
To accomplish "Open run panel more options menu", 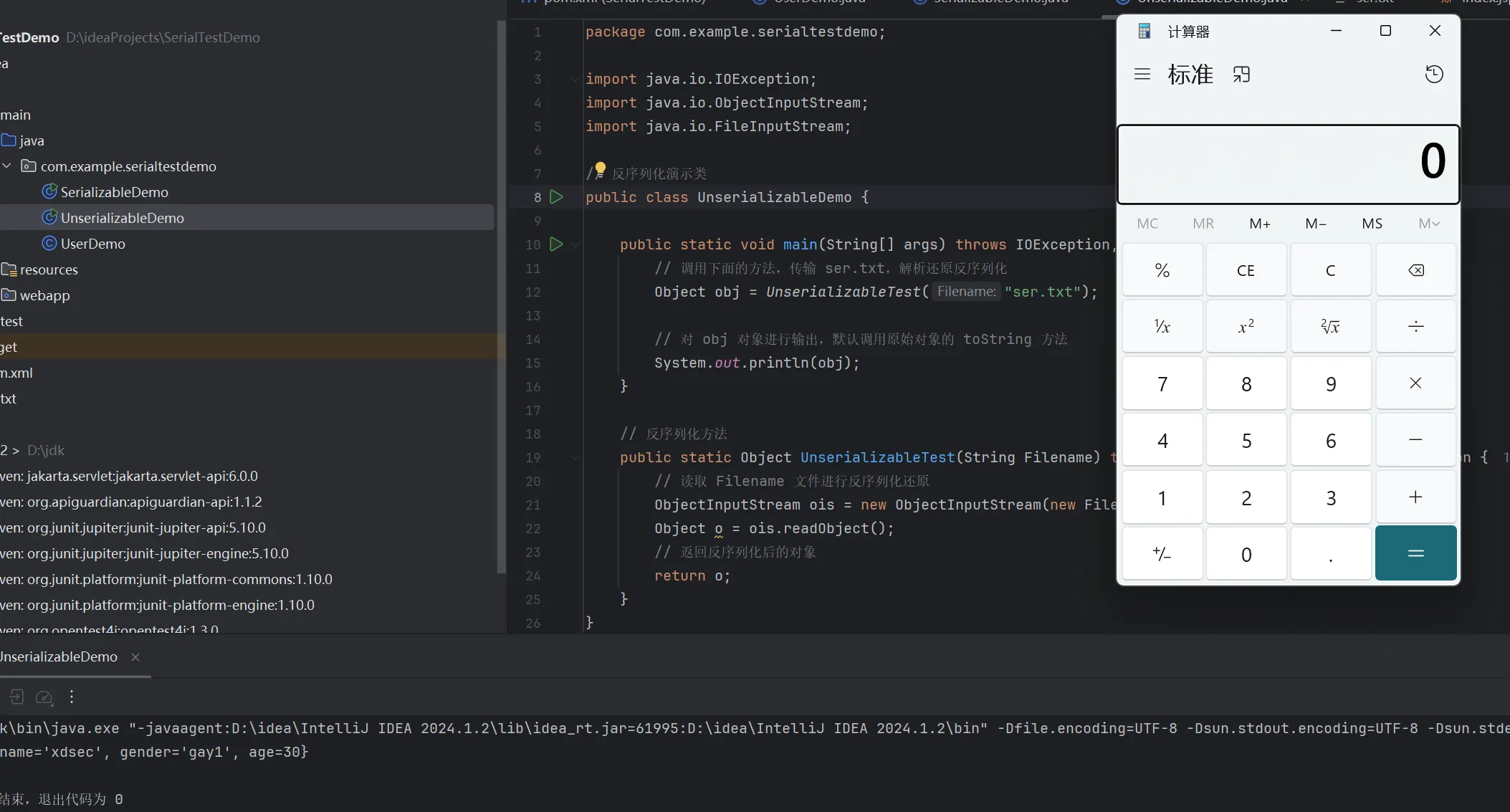I will point(72,697).
